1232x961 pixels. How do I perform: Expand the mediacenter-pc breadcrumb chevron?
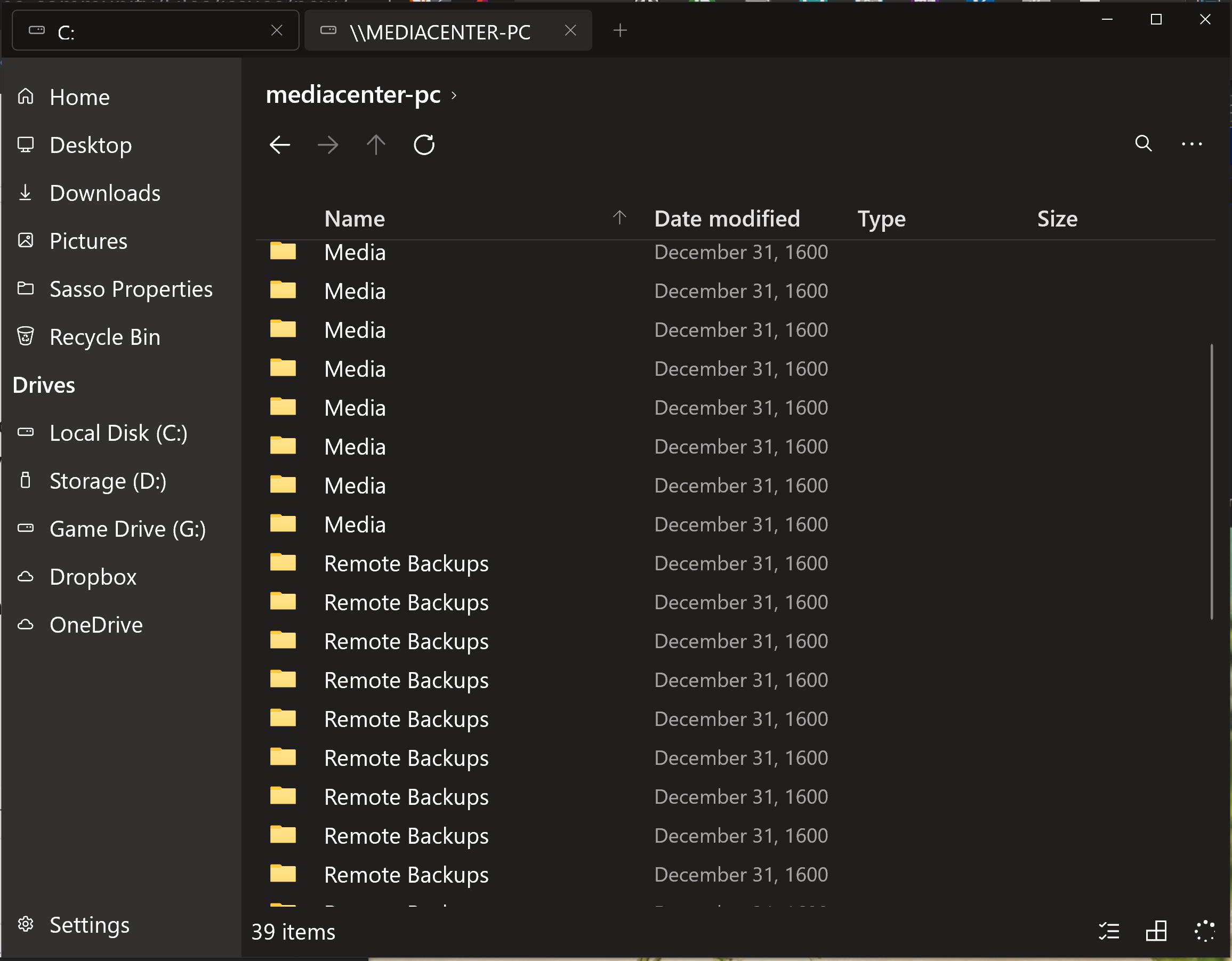454,95
